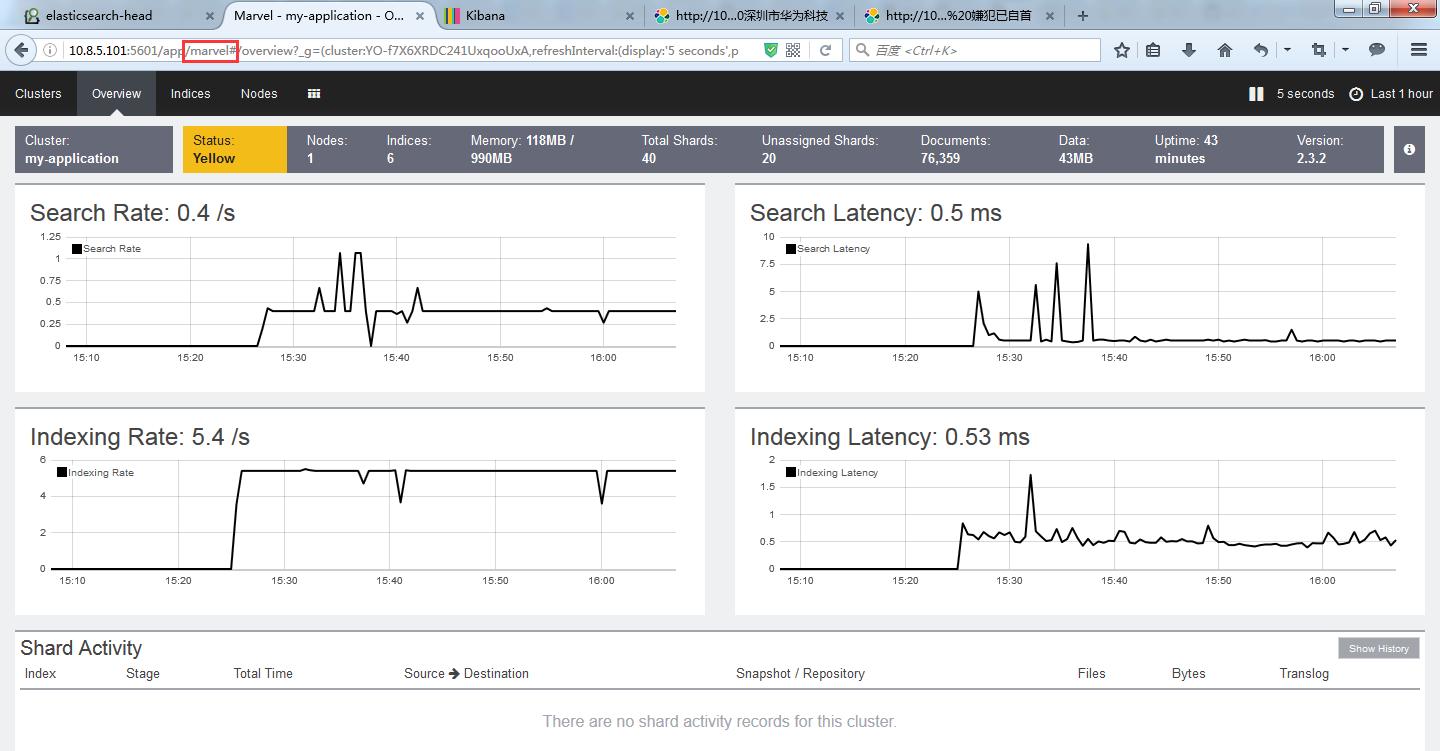The width and height of the screenshot is (1440, 751).
Task: Open the site info icon in address bar
Action: (x=51, y=50)
